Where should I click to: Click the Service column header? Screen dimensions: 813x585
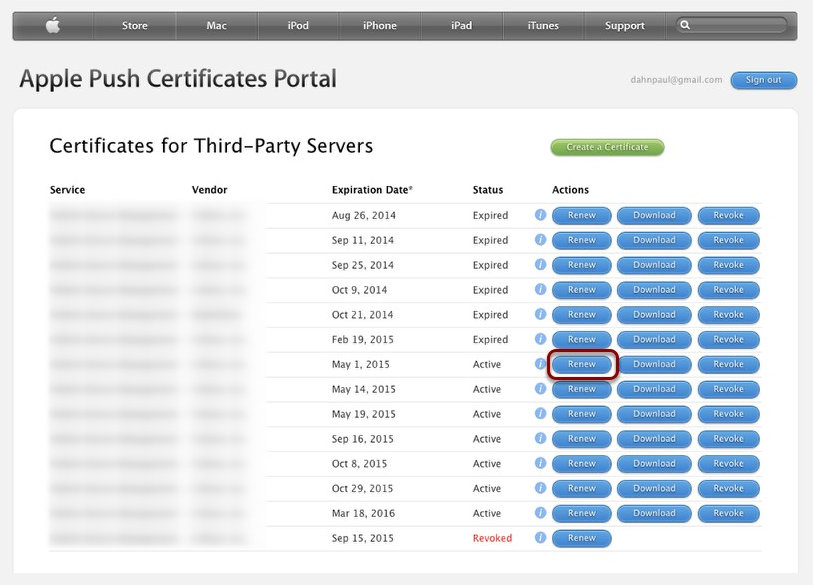(67, 190)
